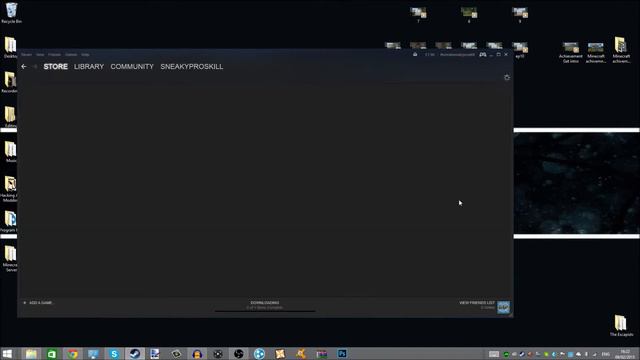
Task: Select the ep10 desktop image file
Action: (520, 50)
